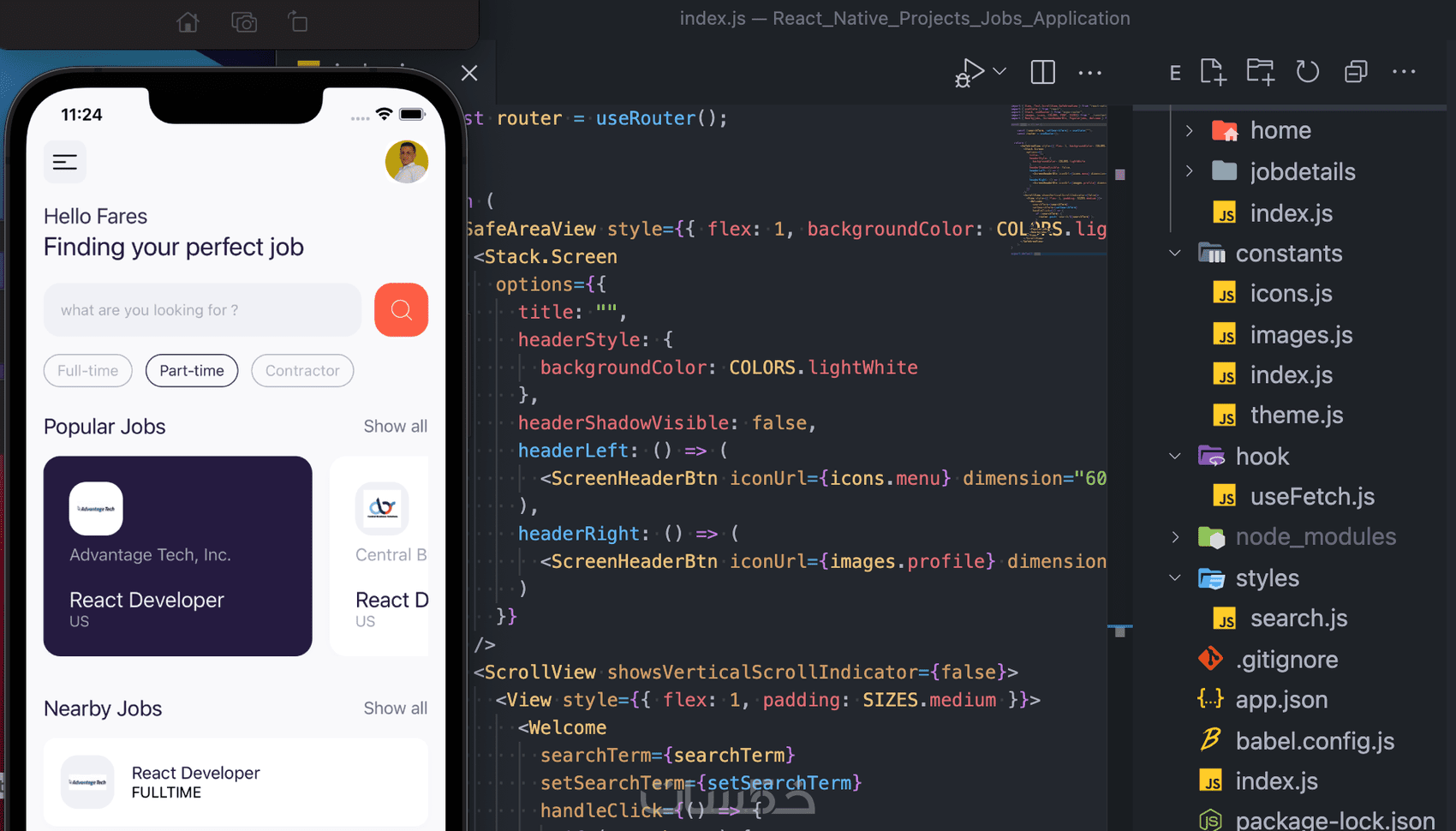
Task: Rotate the simulator device
Action: pyautogui.click(x=298, y=22)
